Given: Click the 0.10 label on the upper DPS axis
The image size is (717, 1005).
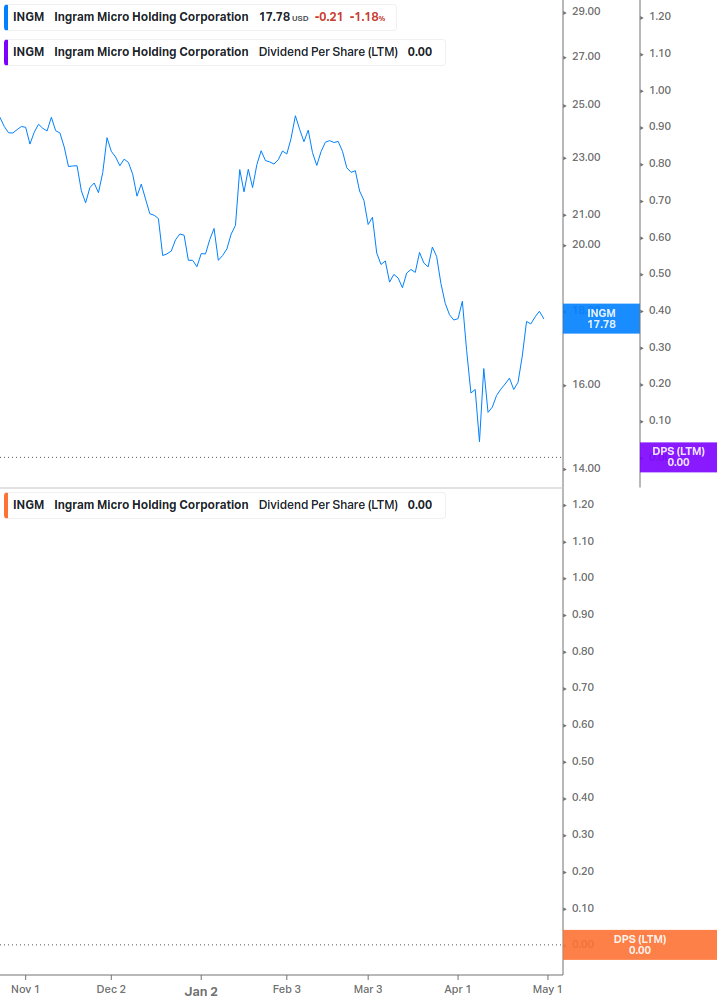Looking at the screenshot, I should click(660, 420).
